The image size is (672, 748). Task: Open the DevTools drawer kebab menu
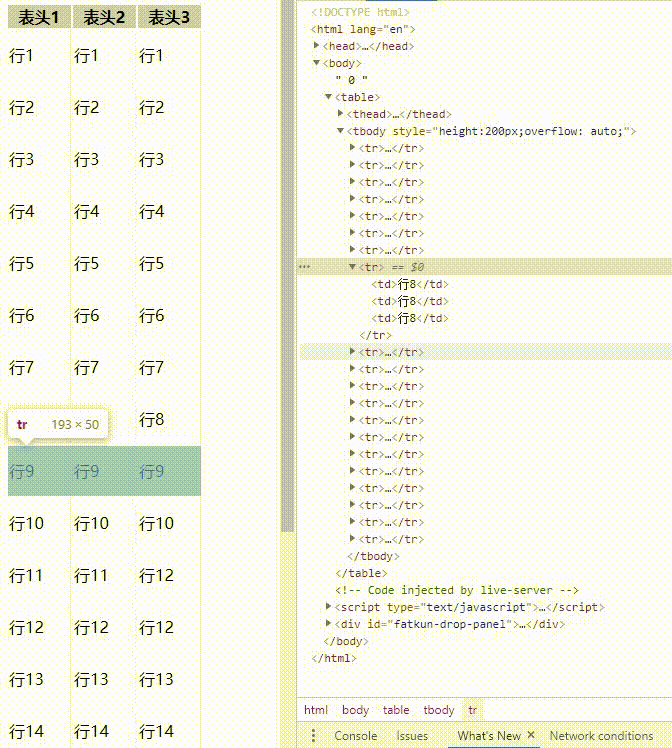(313, 735)
